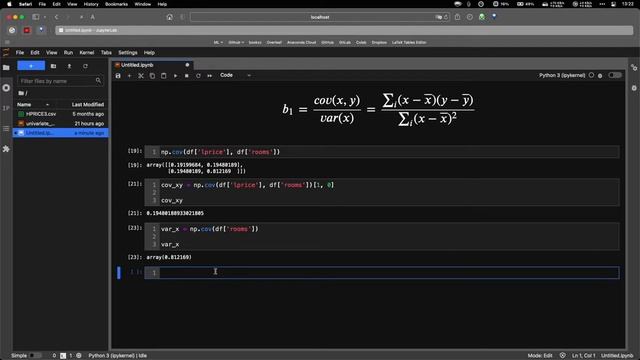The height and width of the screenshot is (360, 640).
Task: Save the notebook with the disk icon
Action: click(118, 76)
